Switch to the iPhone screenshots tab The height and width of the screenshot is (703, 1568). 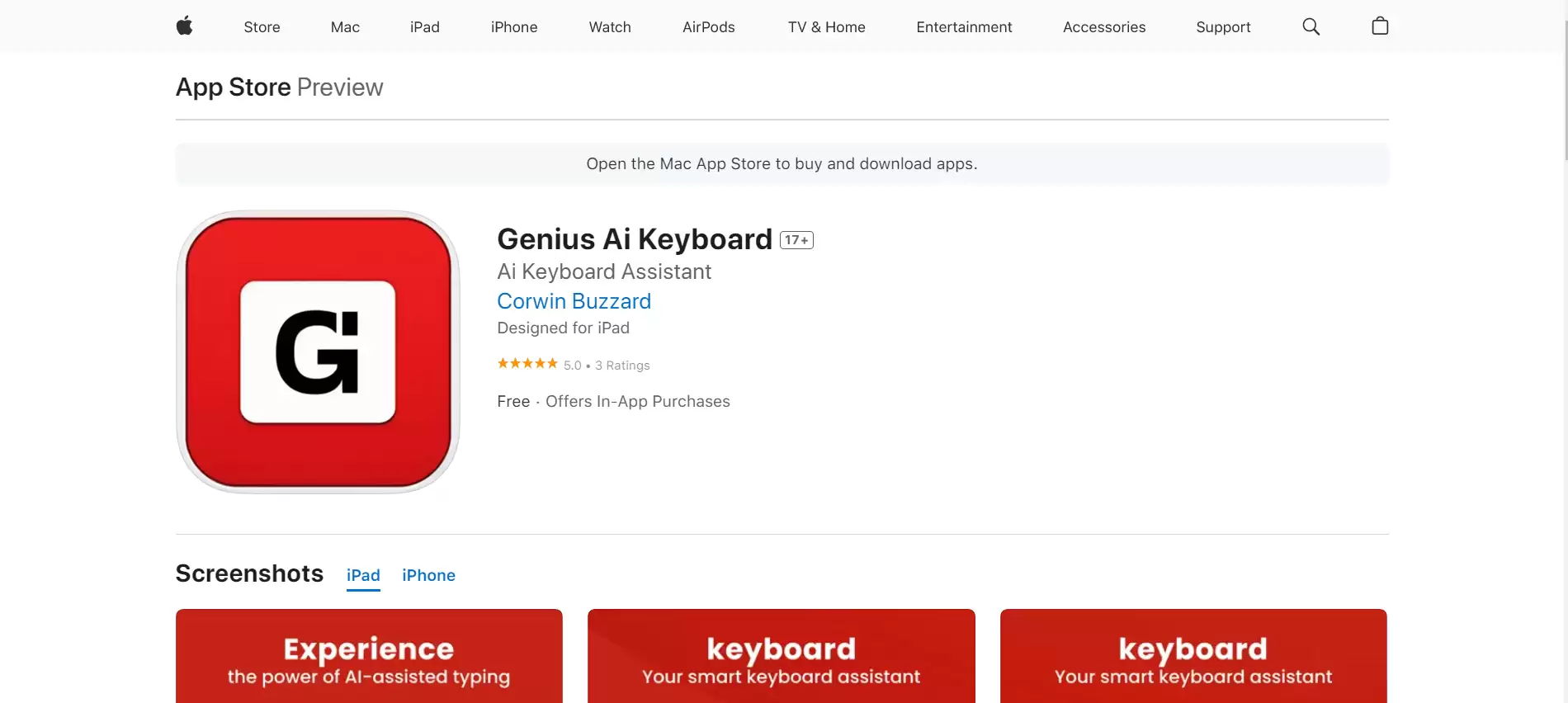coord(428,575)
